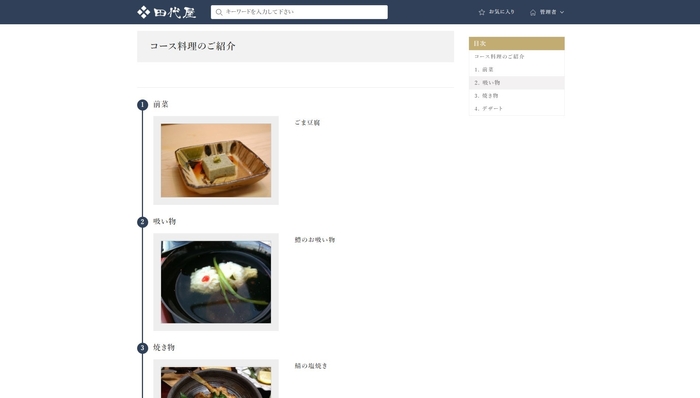
Task: Expand the 管理者 dropdown chevron
Action: tap(562, 12)
